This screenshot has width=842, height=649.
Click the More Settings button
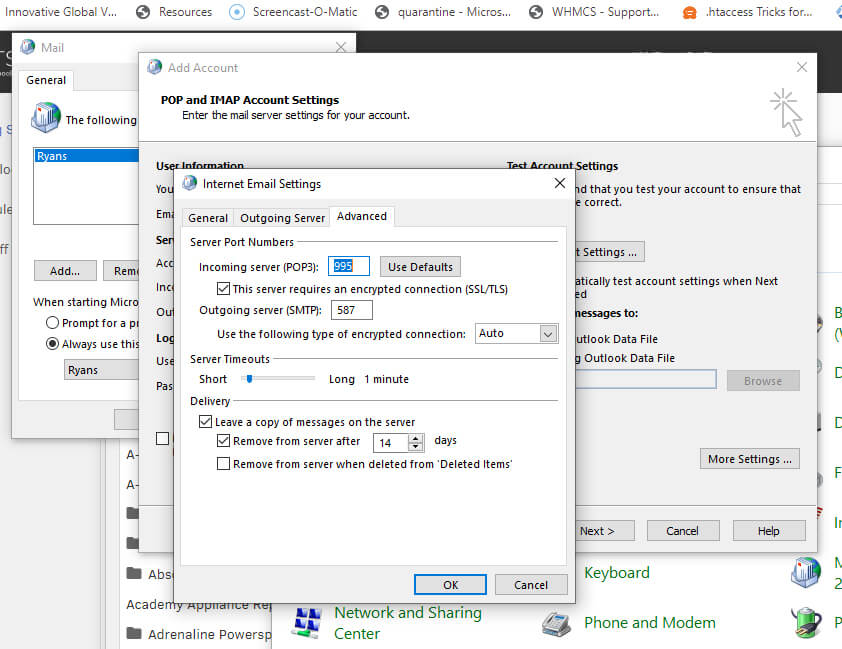pyautogui.click(x=750, y=459)
